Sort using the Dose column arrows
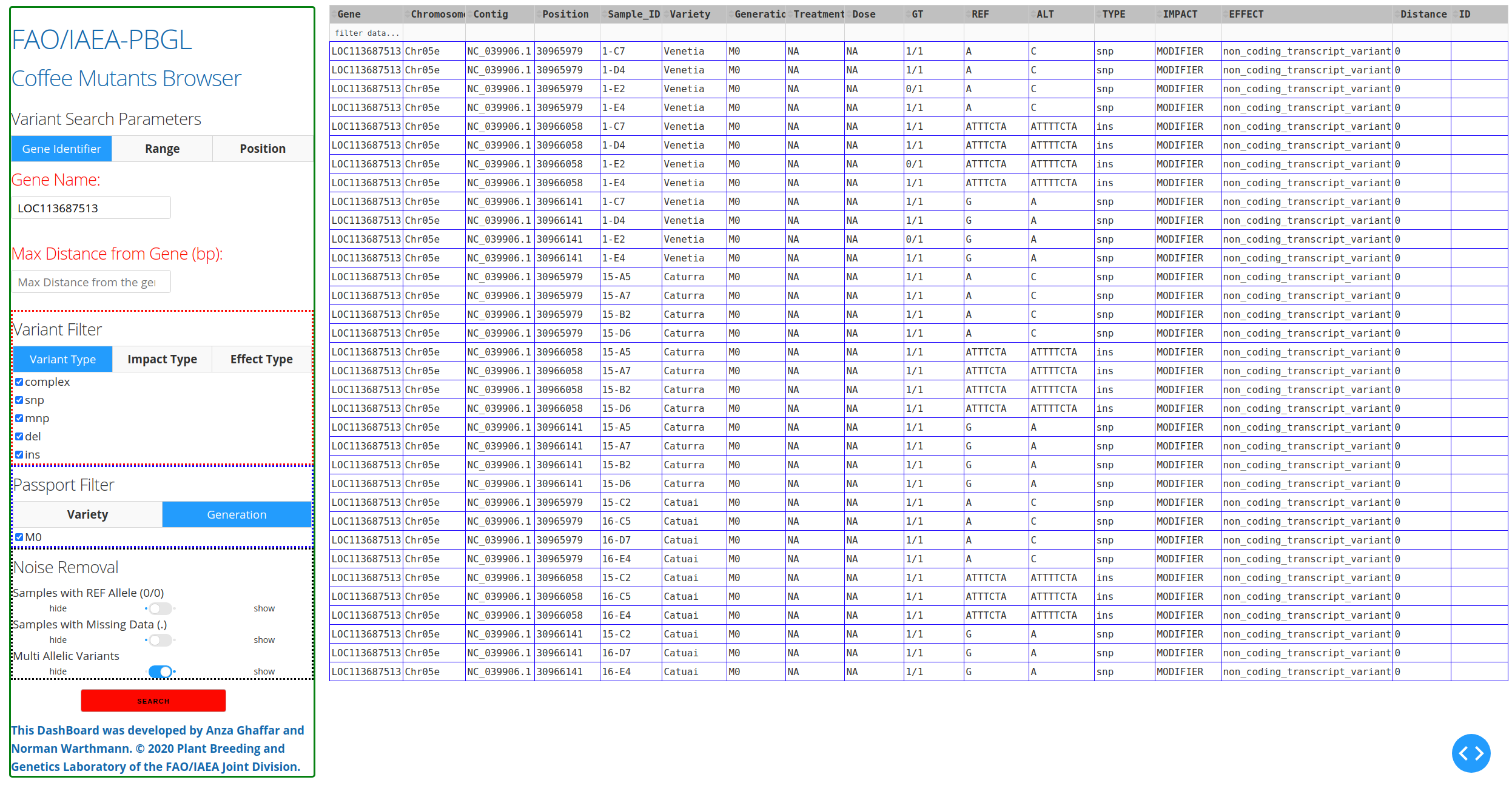Viewport: 1512px width, 794px height. [x=849, y=14]
